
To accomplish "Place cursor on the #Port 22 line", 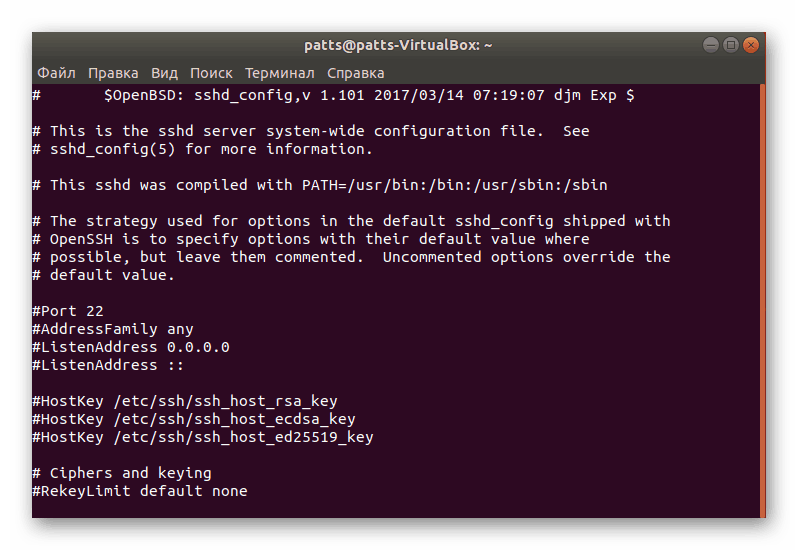I will pyautogui.click(x=68, y=311).
